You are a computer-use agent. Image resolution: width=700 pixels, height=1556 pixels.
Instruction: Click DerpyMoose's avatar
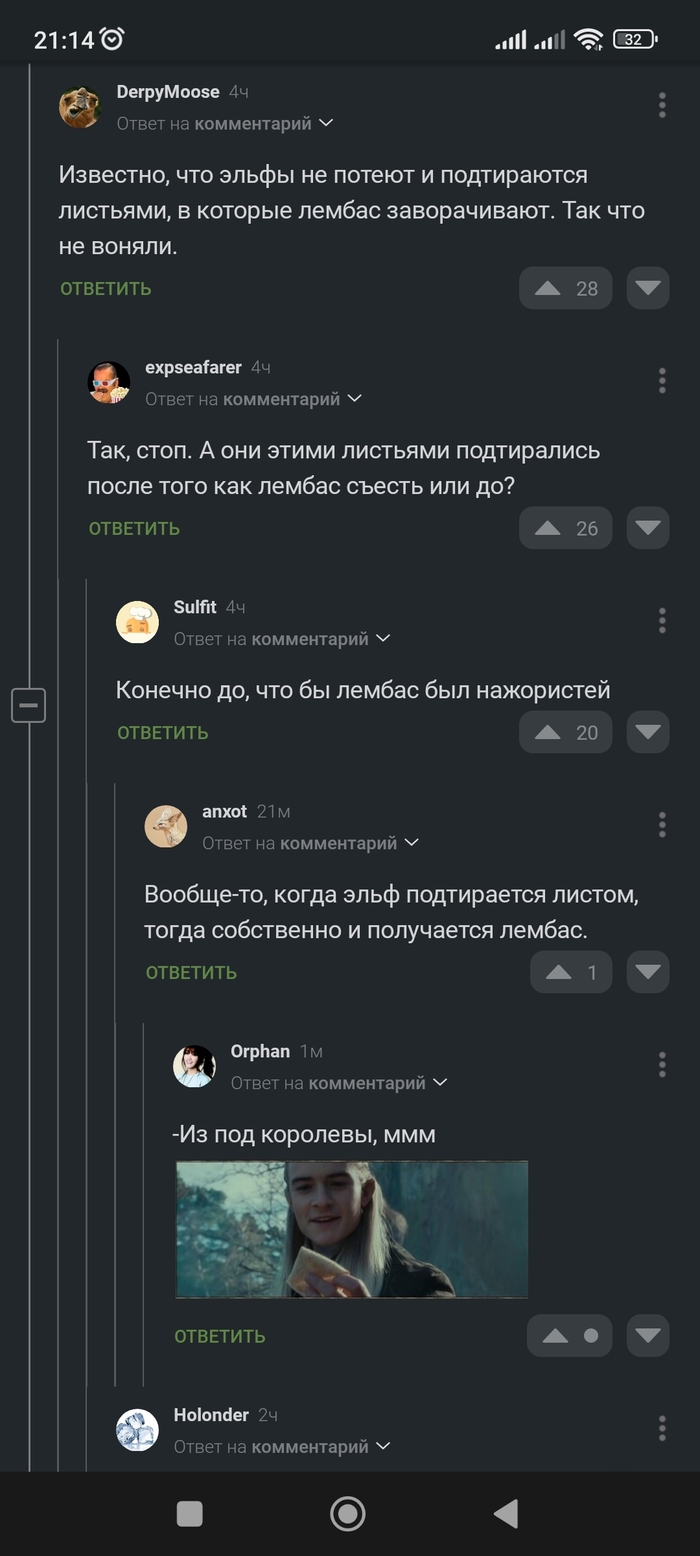(x=80, y=107)
